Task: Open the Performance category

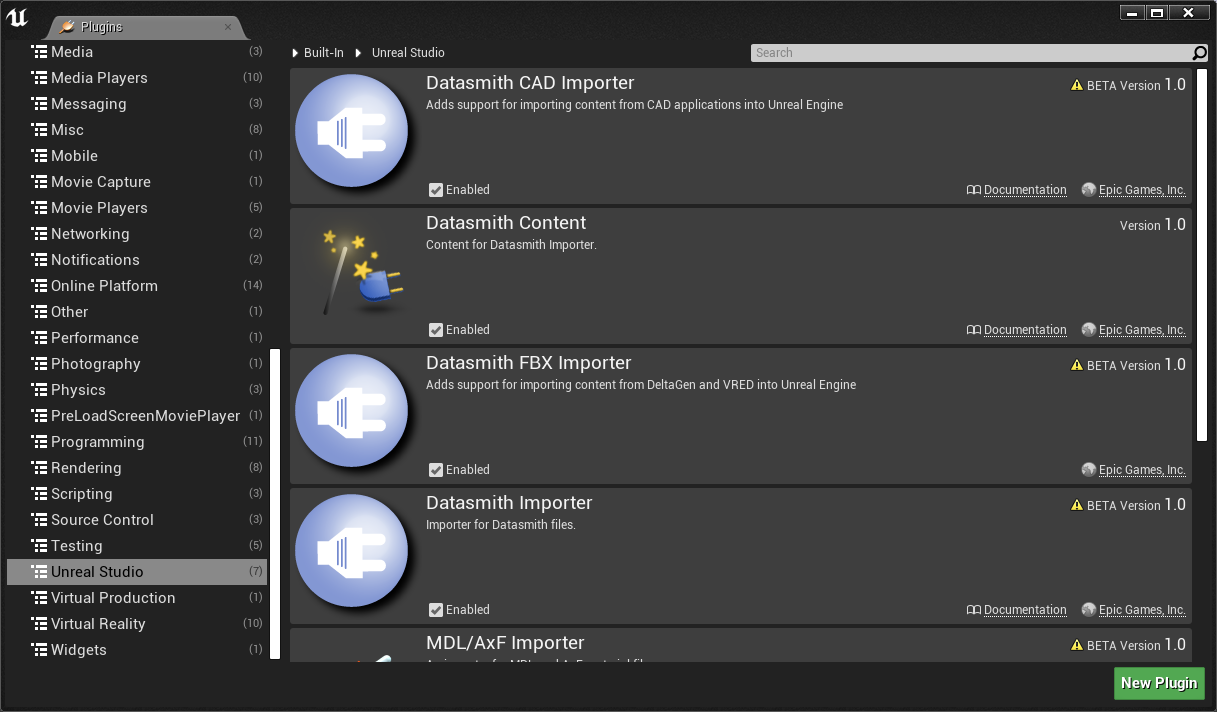Action: (x=136, y=338)
